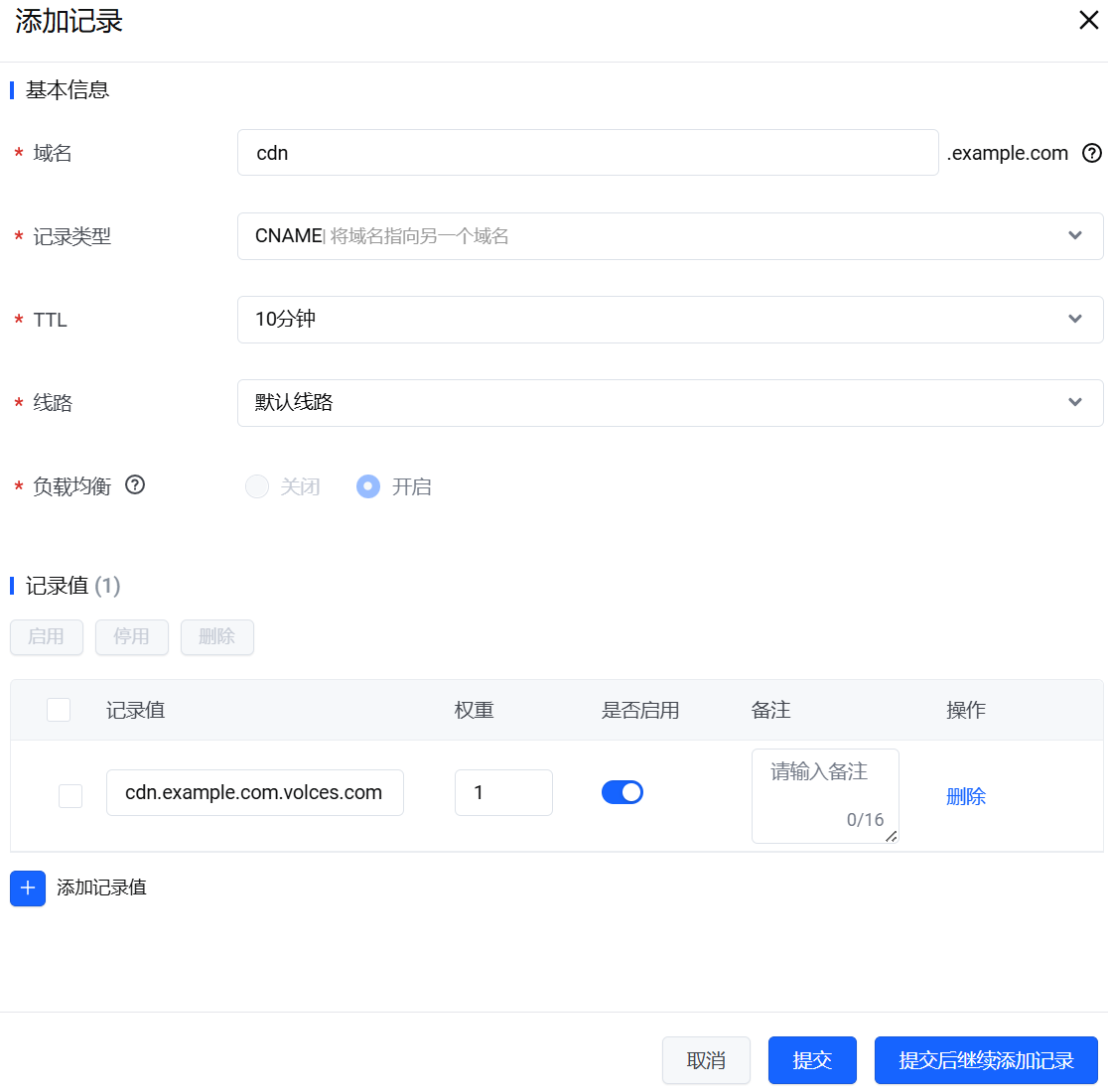Click the 域名 input containing cdn
Screen dimensions: 1108x1092
tap(588, 153)
